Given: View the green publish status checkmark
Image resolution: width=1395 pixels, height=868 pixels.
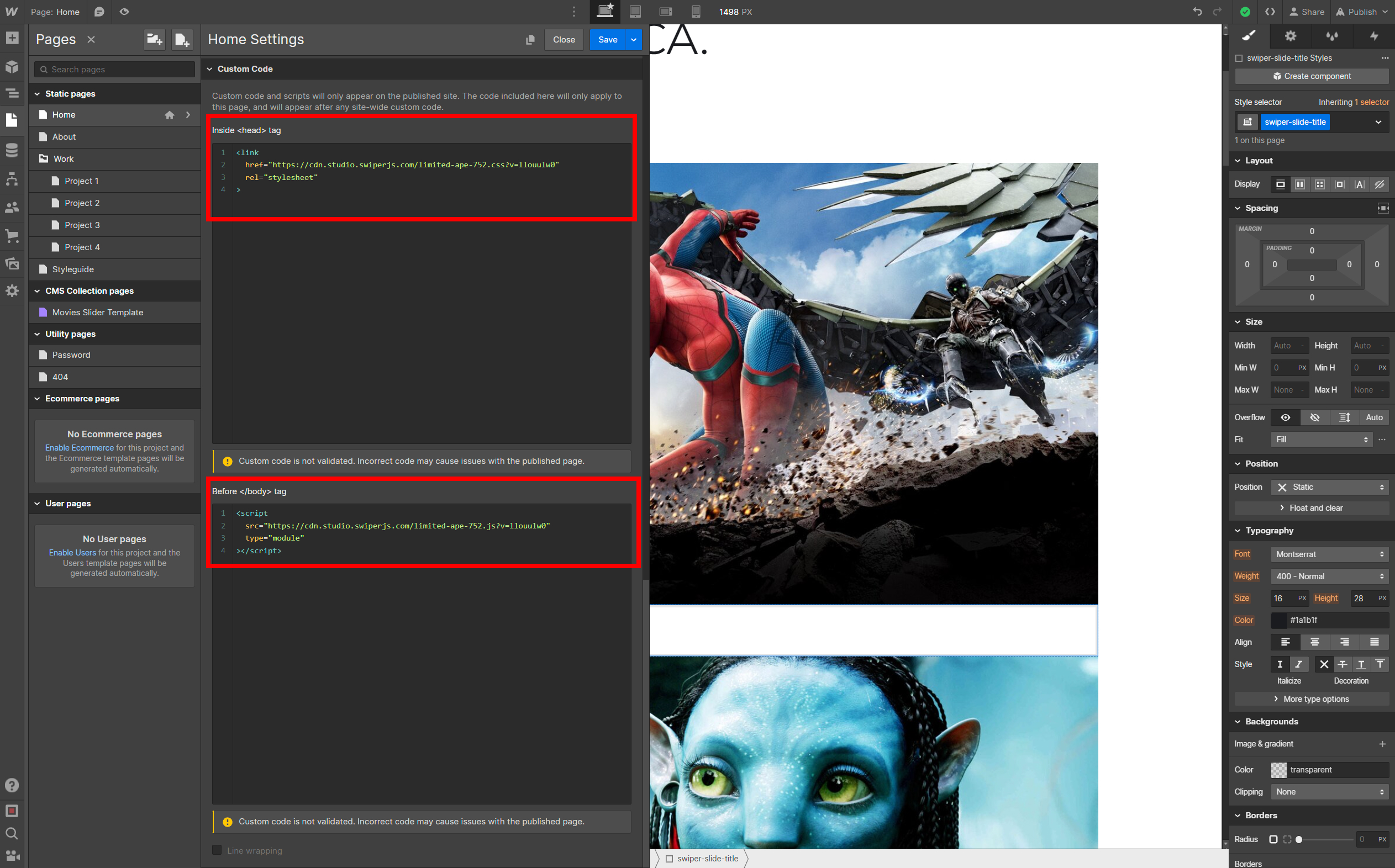Looking at the screenshot, I should pos(1245,12).
